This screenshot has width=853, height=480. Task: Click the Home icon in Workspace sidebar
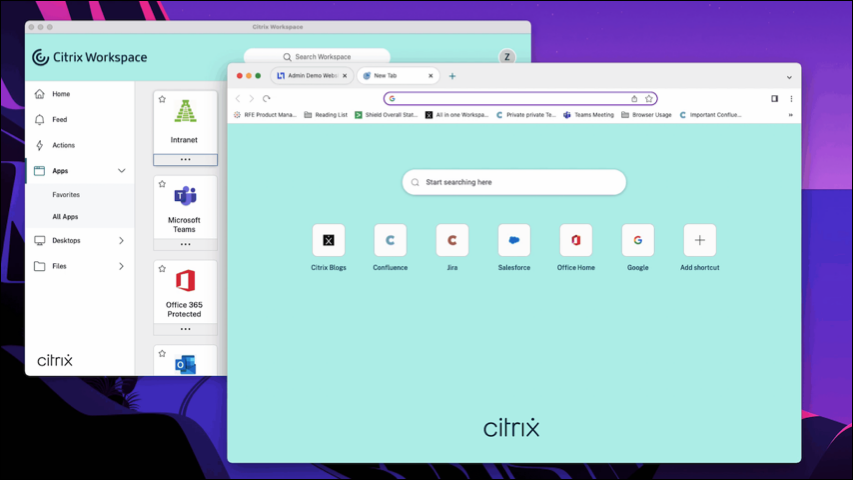tap(39, 94)
